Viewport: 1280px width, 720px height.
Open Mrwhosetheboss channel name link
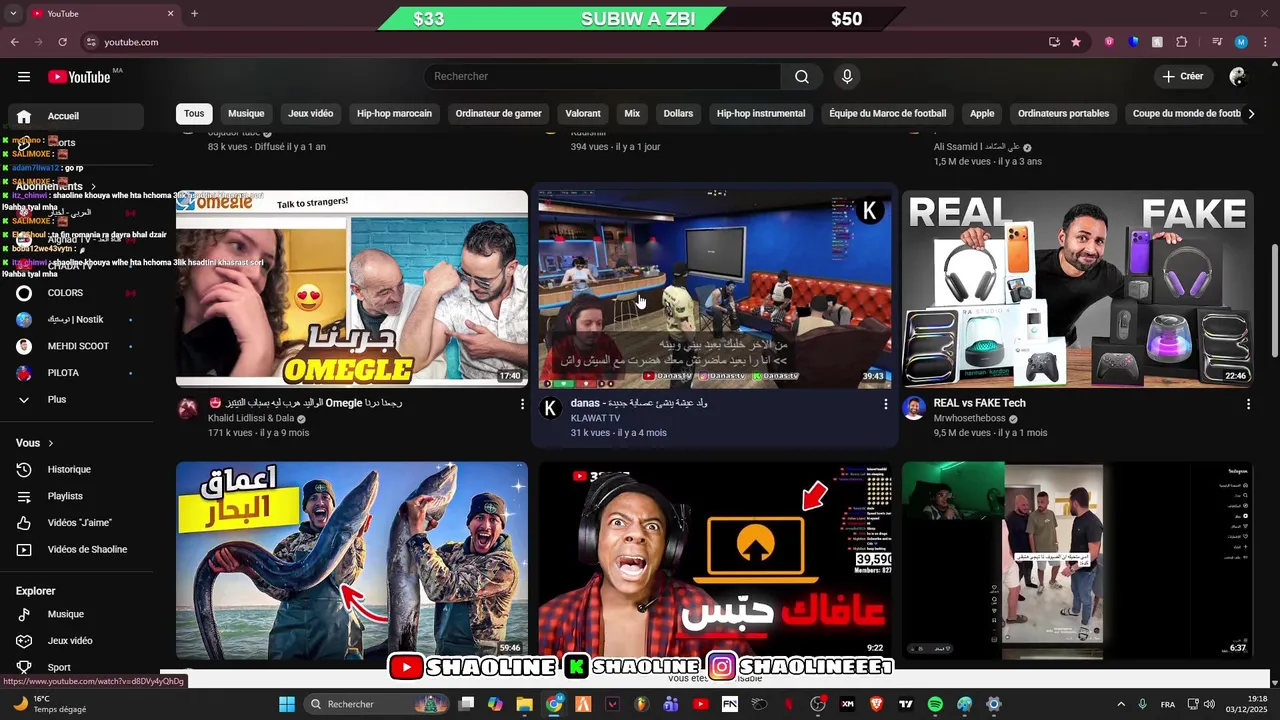(x=970, y=419)
